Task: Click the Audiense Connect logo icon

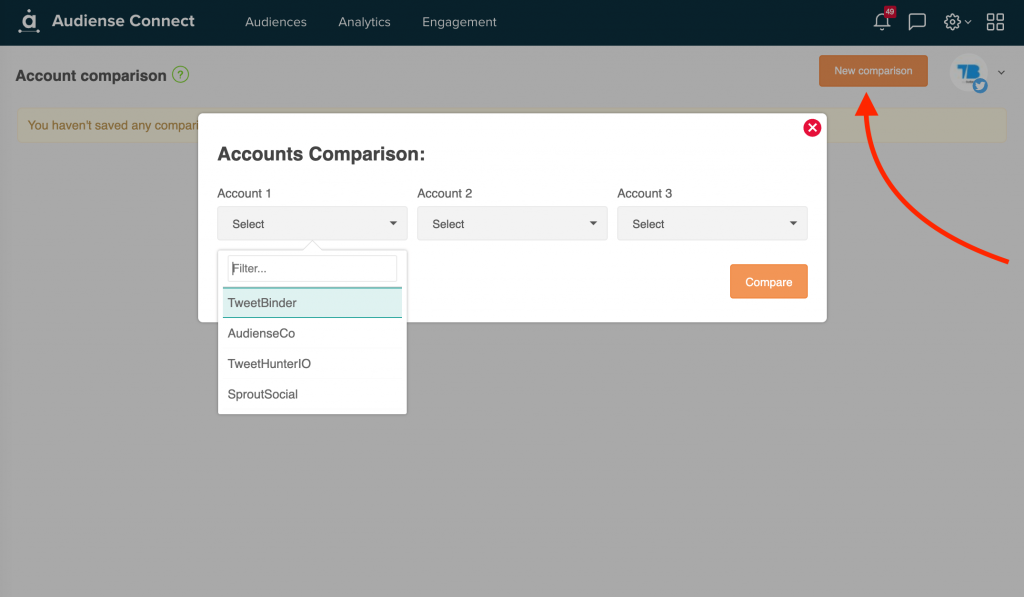Action: 29,21
